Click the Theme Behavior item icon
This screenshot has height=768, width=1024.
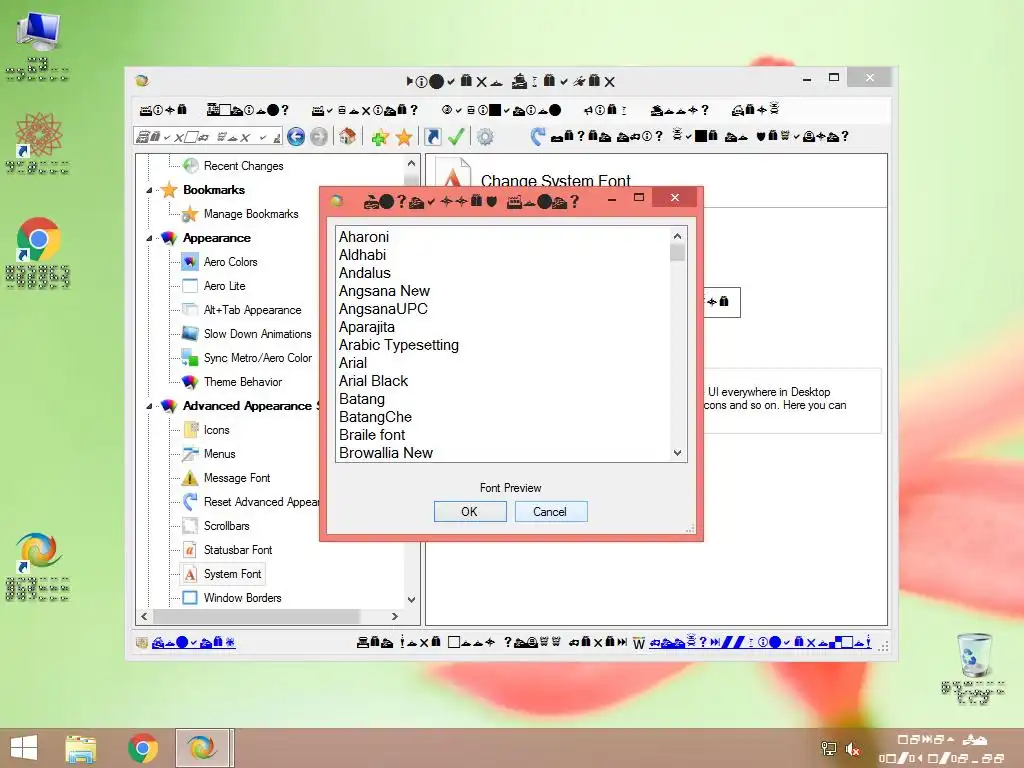[x=190, y=382]
